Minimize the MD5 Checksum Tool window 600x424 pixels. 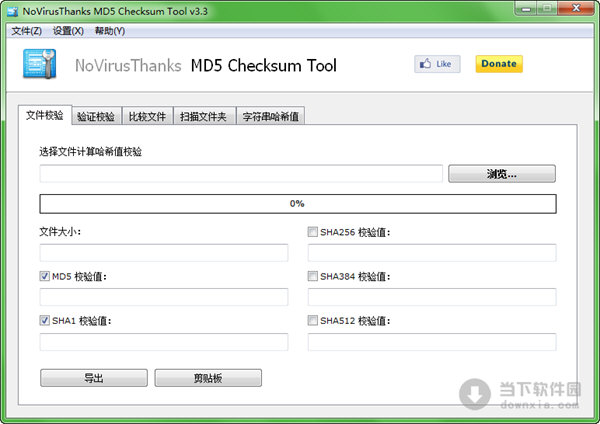pyautogui.click(x=527, y=8)
